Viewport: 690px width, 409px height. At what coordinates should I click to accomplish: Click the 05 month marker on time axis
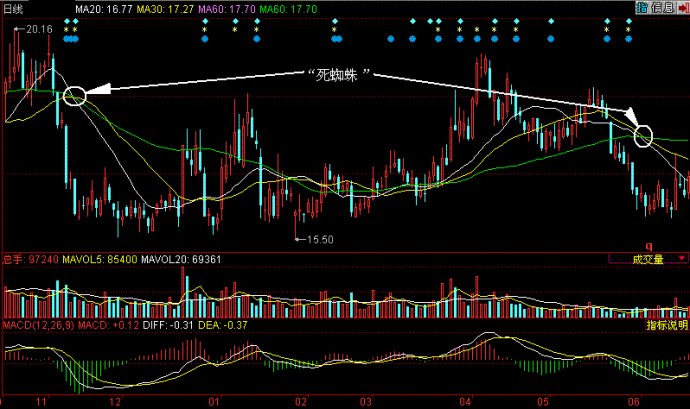(543, 402)
